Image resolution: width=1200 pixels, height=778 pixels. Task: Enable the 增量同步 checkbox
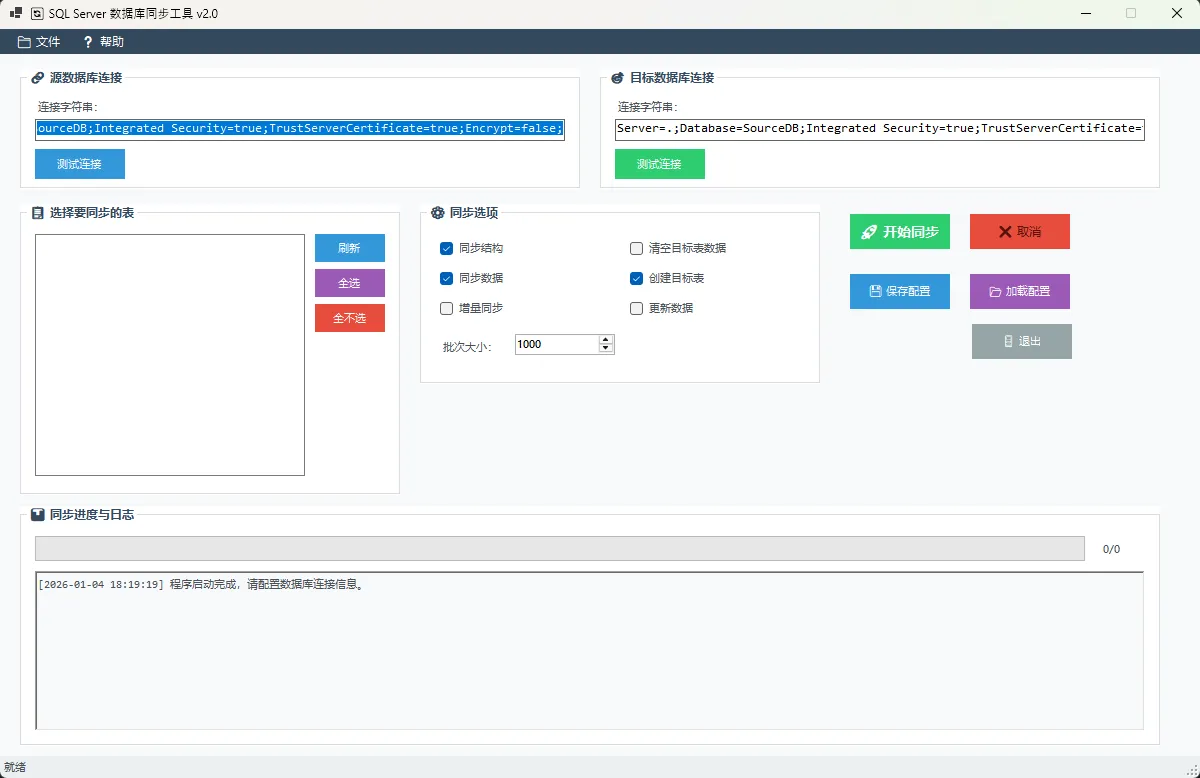(x=447, y=308)
